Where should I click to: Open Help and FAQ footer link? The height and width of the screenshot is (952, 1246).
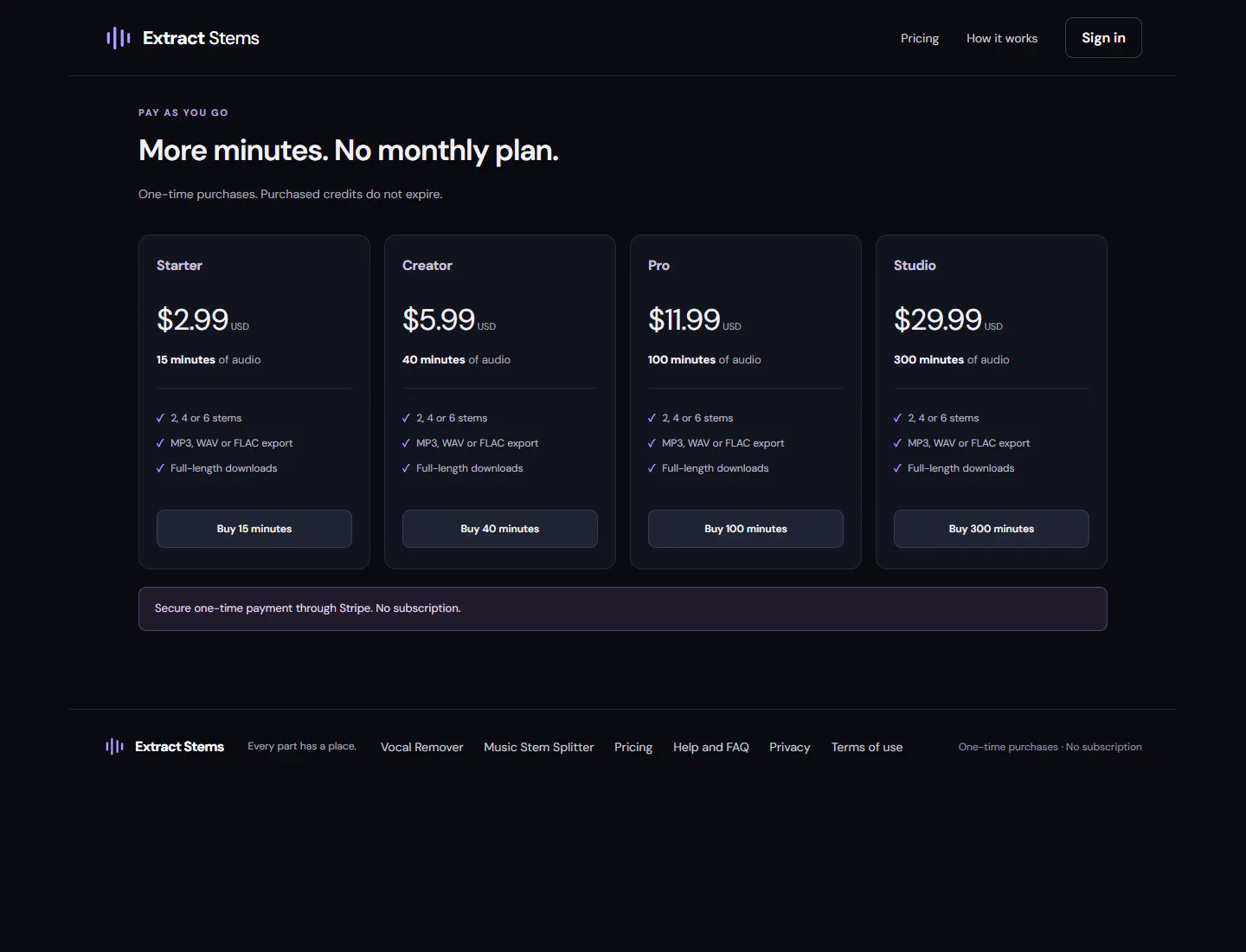pos(711,747)
